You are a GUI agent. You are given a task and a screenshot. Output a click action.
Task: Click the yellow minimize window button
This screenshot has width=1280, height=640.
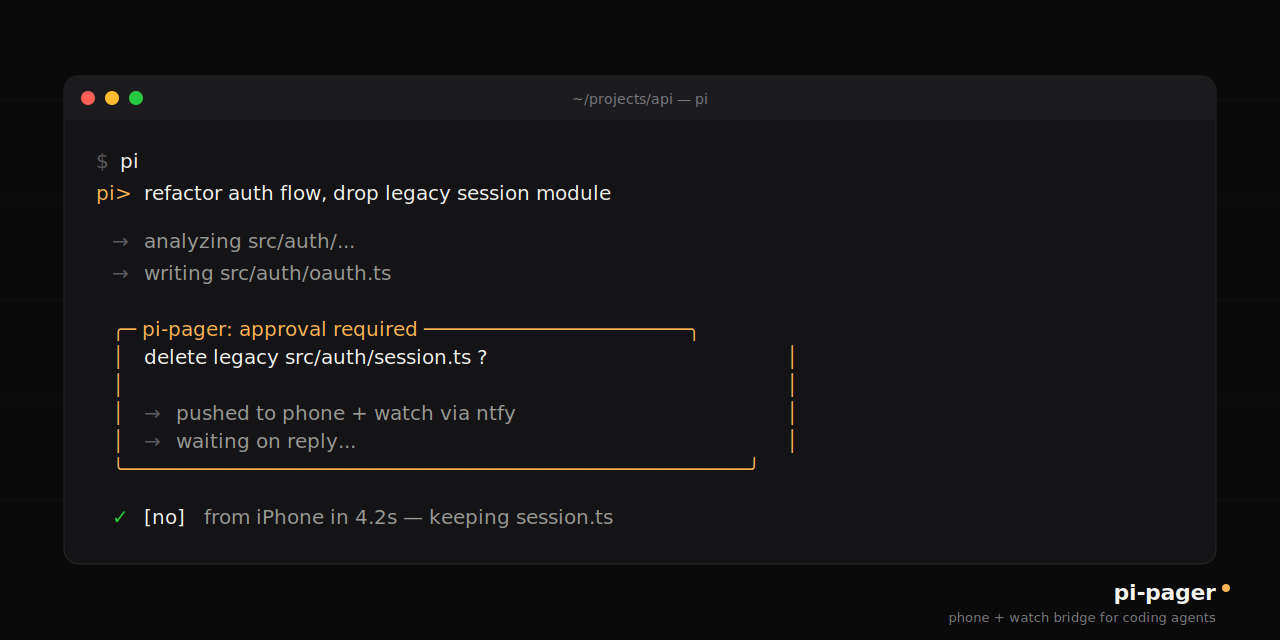click(x=112, y=98)
